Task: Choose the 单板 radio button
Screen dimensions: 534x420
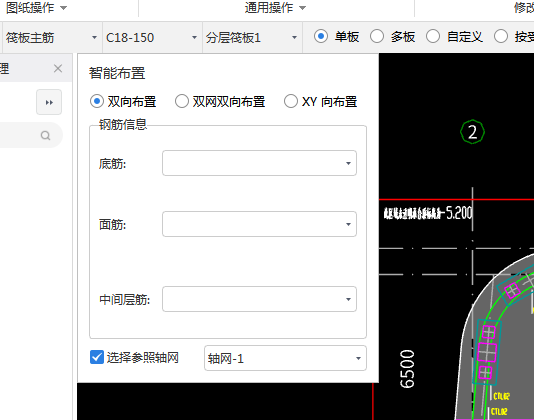Action: click(321, 36)
